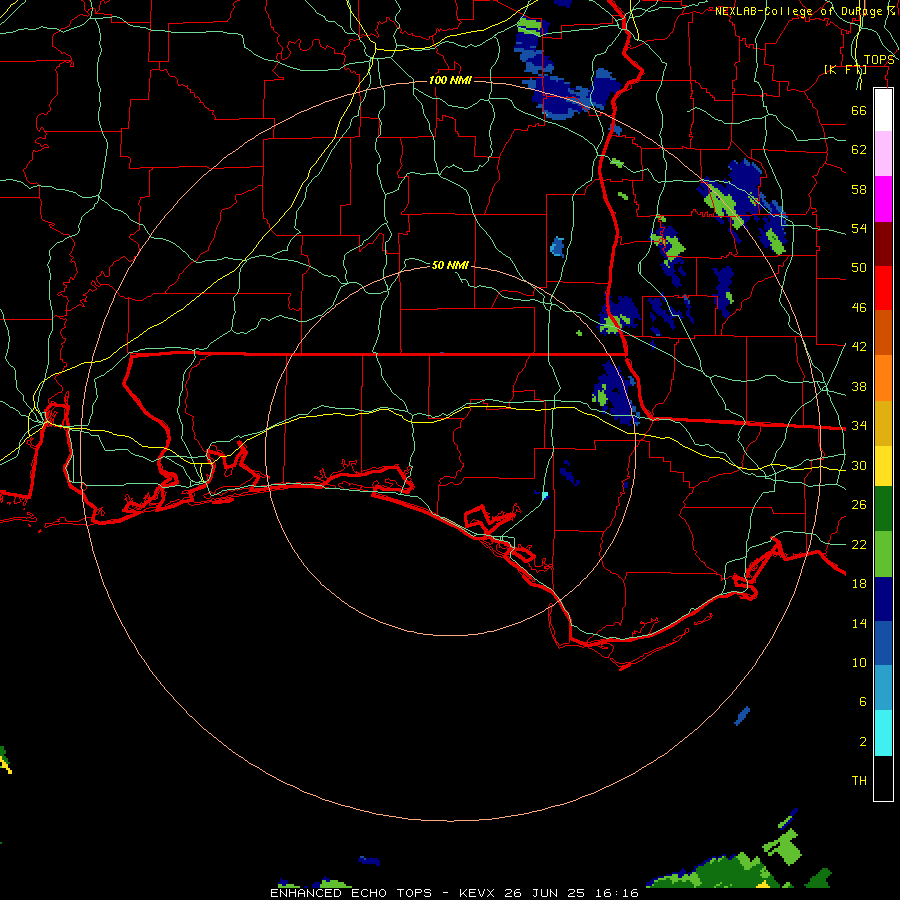The height and width of the screenshot is (900, 900).
Task: Click the legend value '58'
Action: pos(859,189)
